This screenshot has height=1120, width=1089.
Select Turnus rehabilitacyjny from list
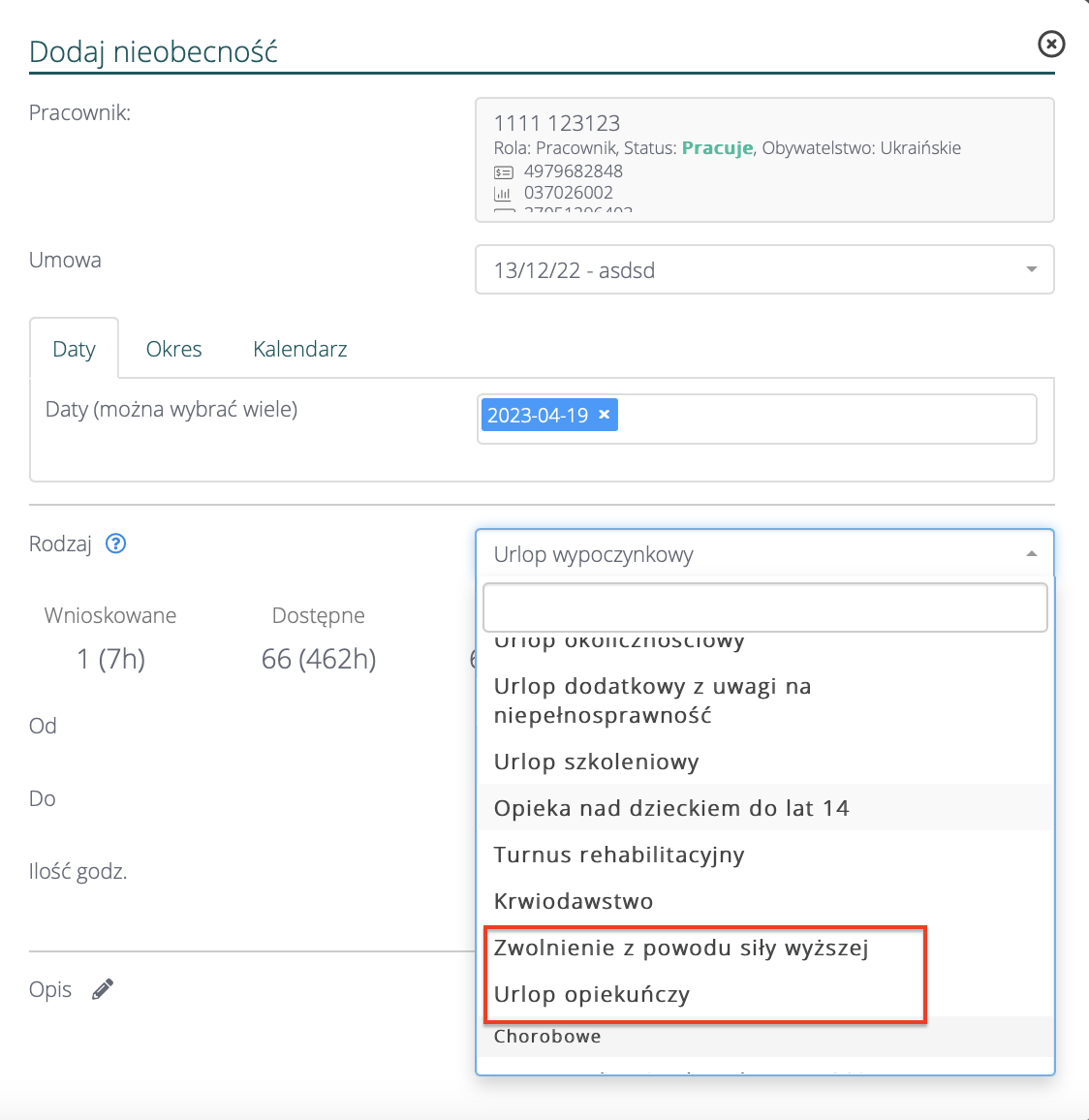(619, 855)
